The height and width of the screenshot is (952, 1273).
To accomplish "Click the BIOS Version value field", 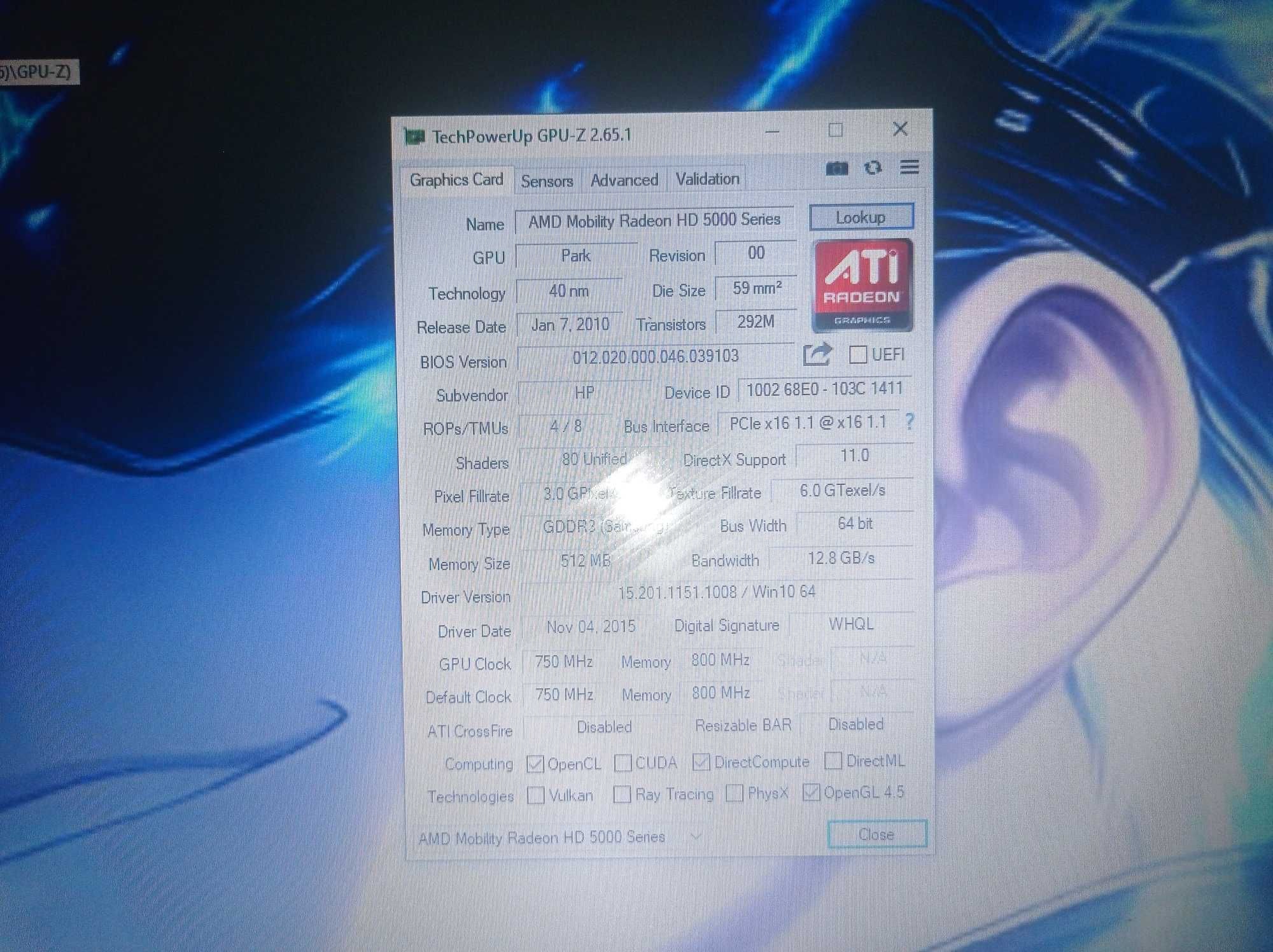I will 656,356.
